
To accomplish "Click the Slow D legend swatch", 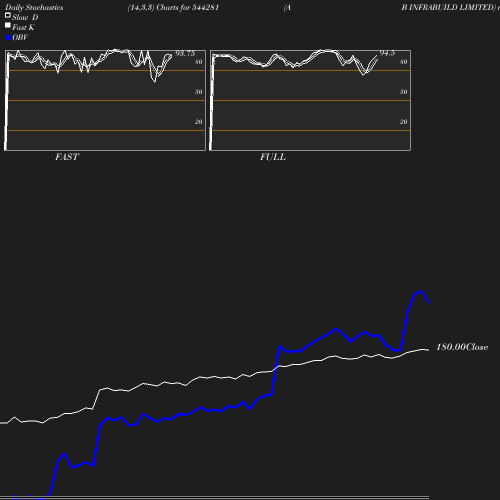I will pos(8,15).
